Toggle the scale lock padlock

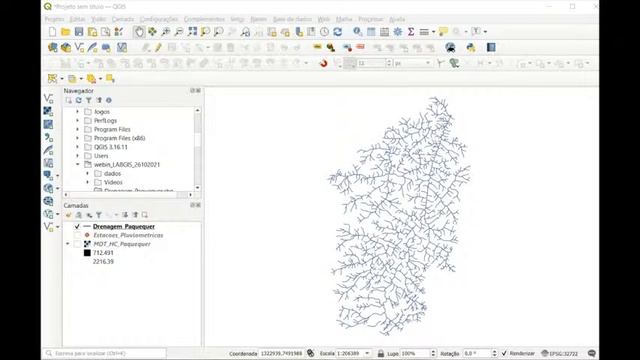coord(381,353)
